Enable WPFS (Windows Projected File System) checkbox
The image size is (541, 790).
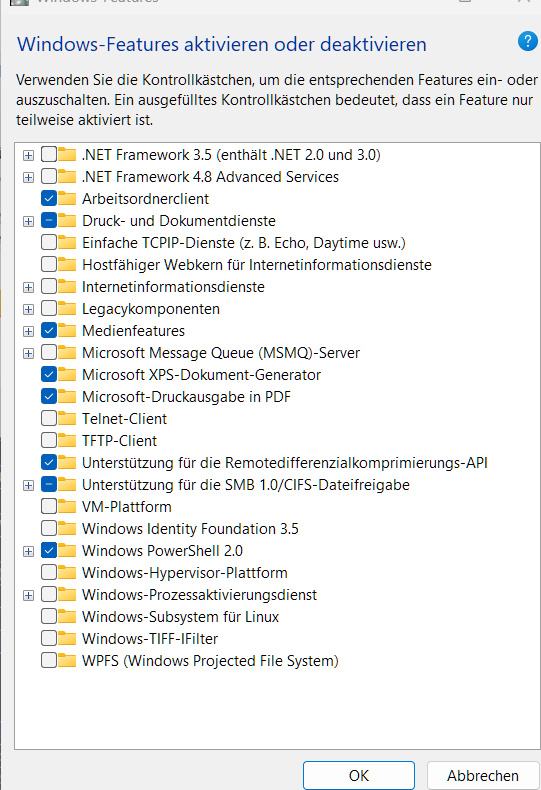pyautogui.click(x=49, y=660)
